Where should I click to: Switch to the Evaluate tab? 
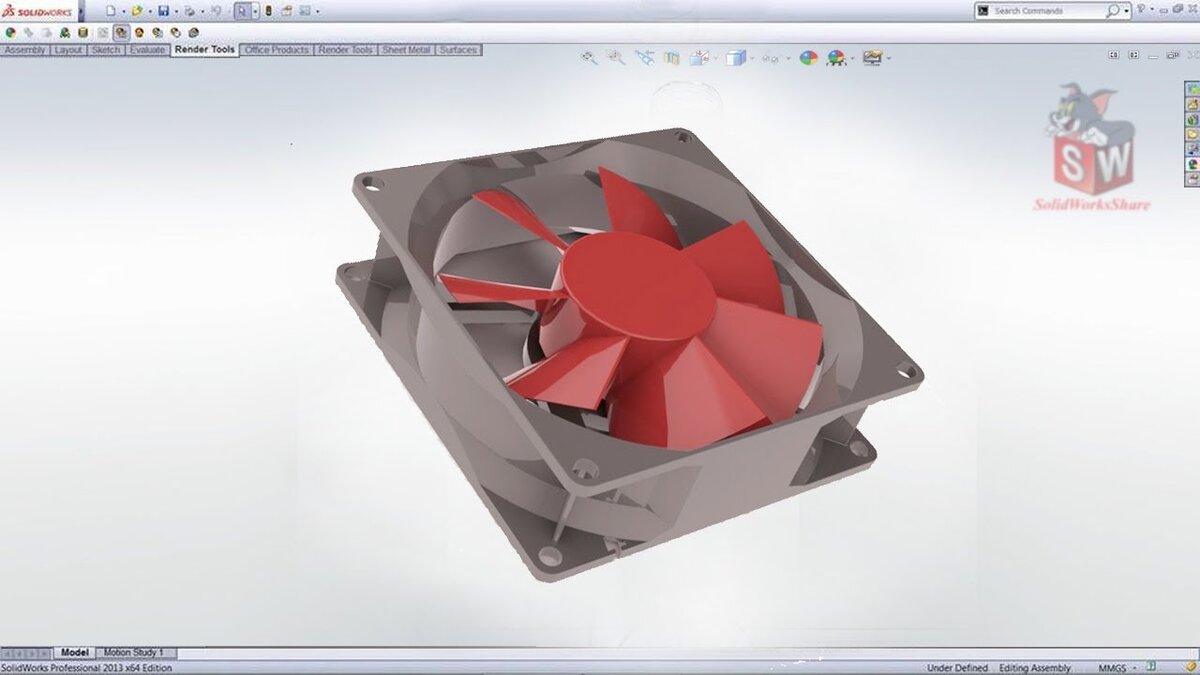tap(147, 49)
